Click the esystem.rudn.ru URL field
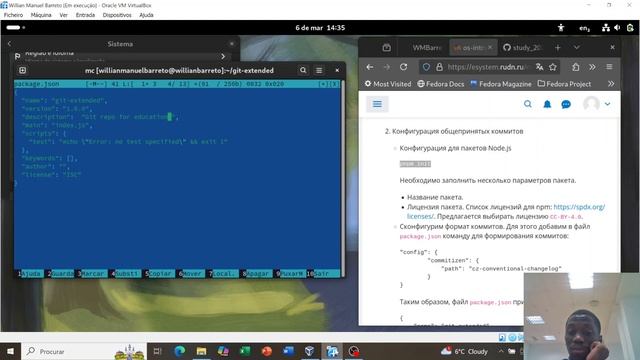Viewport: 640px width, 360px height. [x=488, y=67]
